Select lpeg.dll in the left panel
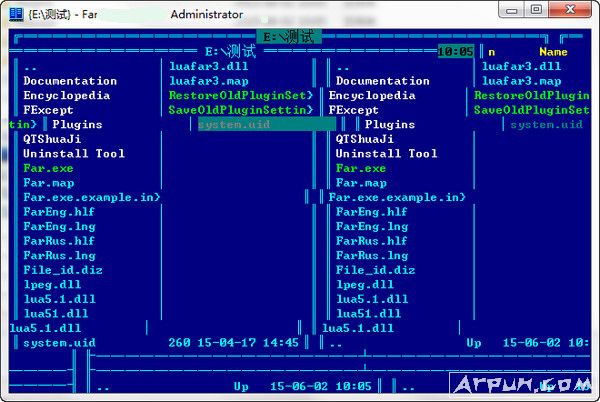The height and width of the screenshot is (402, 600). tap(52, 285)
